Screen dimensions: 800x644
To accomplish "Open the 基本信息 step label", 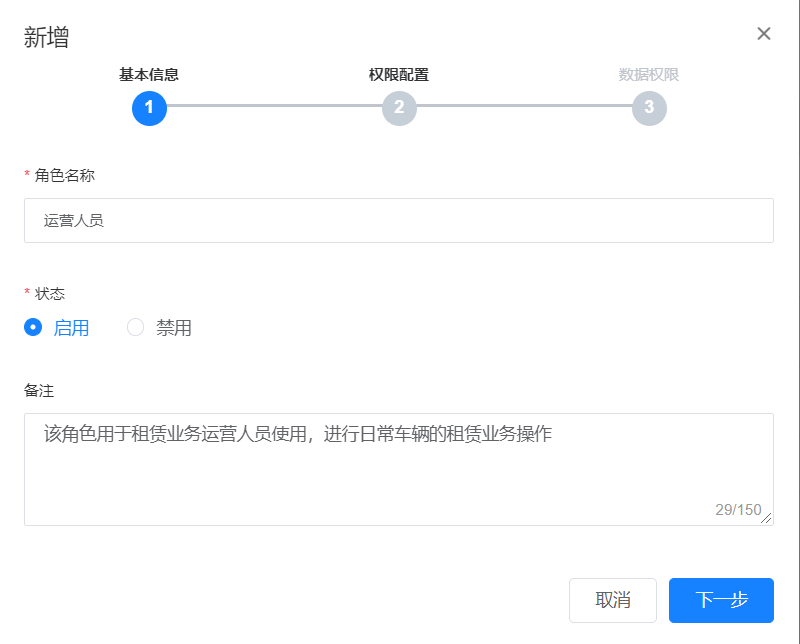I will coord(149,75).
